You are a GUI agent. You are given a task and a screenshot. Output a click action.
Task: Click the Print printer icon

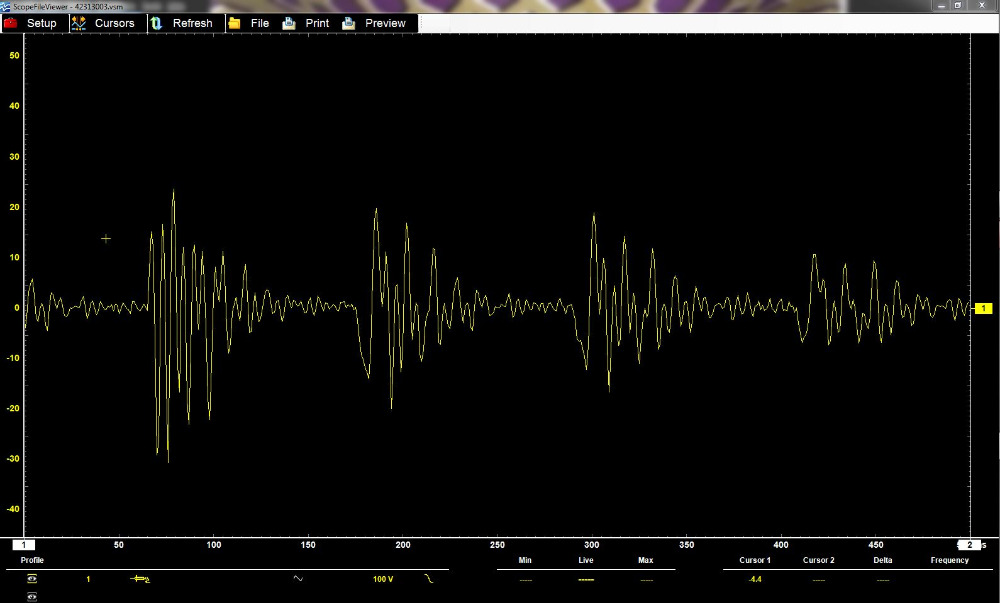point(289,23)
